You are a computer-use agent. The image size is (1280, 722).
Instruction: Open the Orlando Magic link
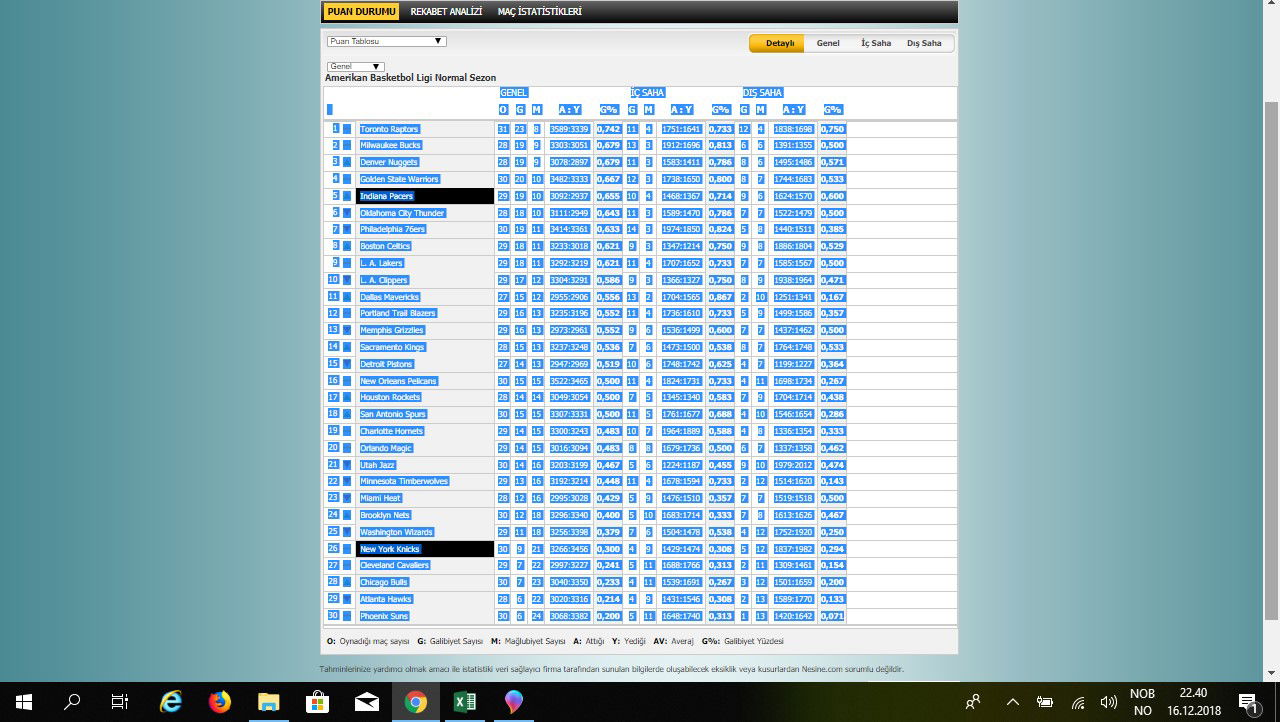coord(387,448)
